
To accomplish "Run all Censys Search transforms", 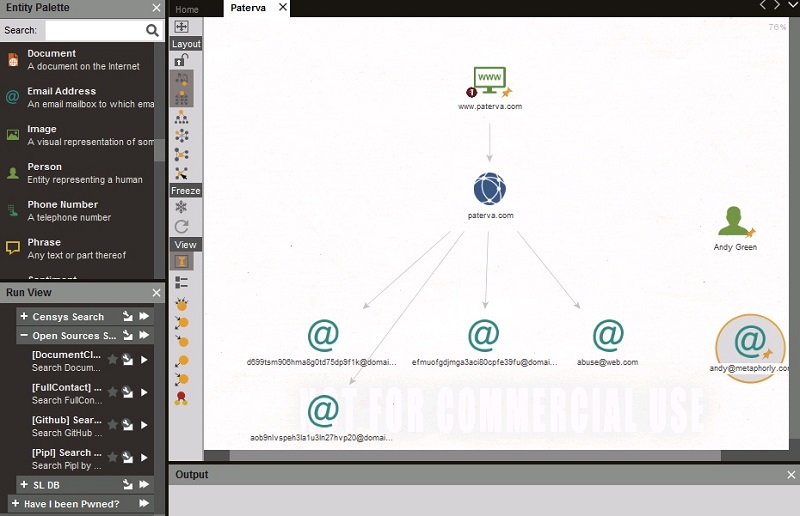I will point(144,316).
